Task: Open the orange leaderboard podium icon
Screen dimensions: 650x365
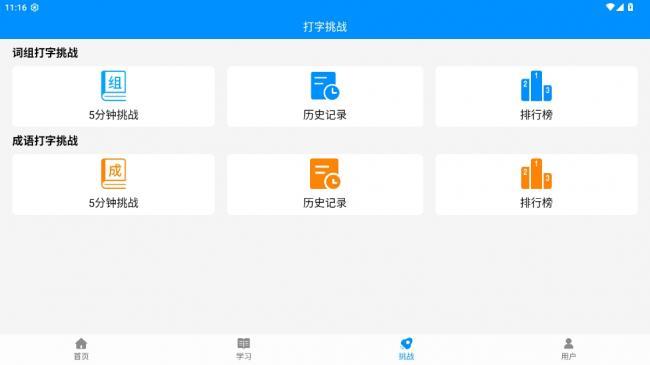Action: (536, 174)
